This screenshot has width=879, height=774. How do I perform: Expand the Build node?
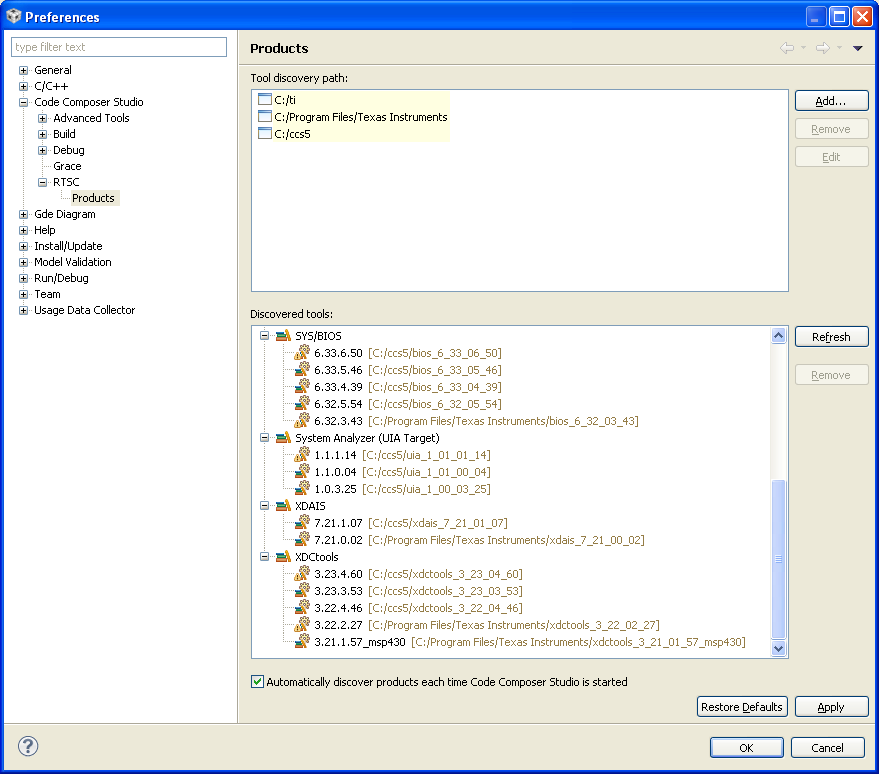[43, 134]
